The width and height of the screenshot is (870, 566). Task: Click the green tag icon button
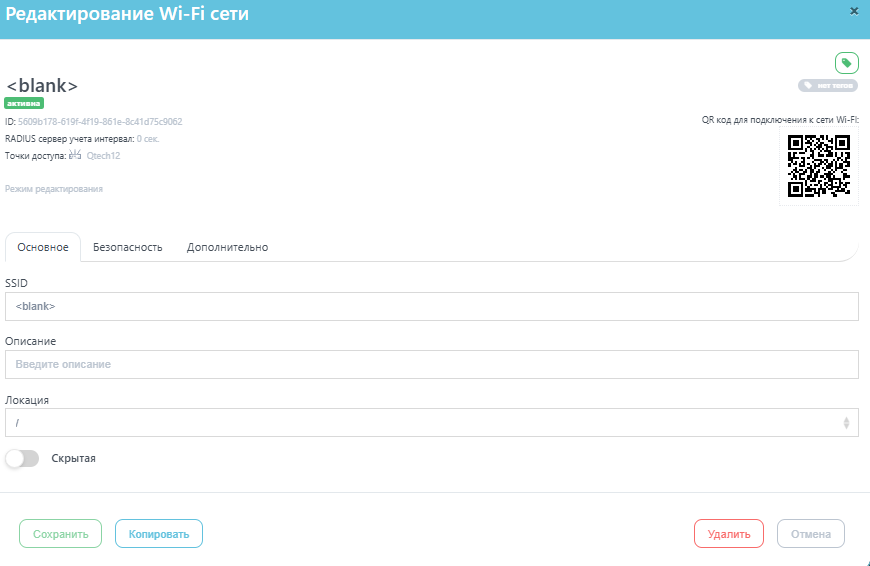click(x=847, y=63)
